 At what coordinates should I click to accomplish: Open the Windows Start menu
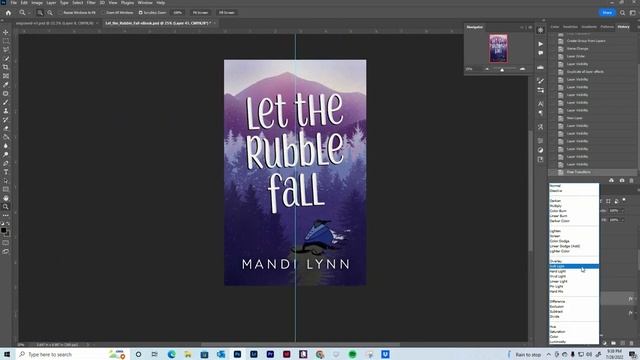(x=7, y=354)
